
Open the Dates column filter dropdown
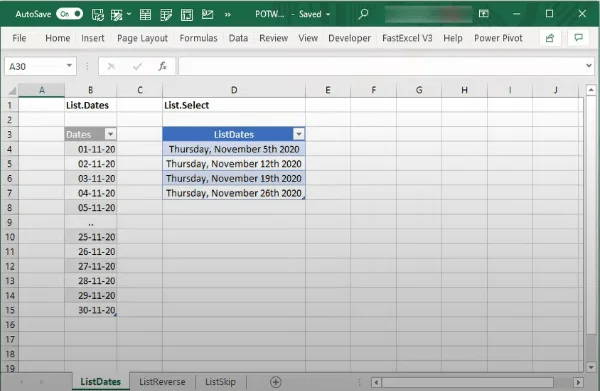click(x=110, y=134)
